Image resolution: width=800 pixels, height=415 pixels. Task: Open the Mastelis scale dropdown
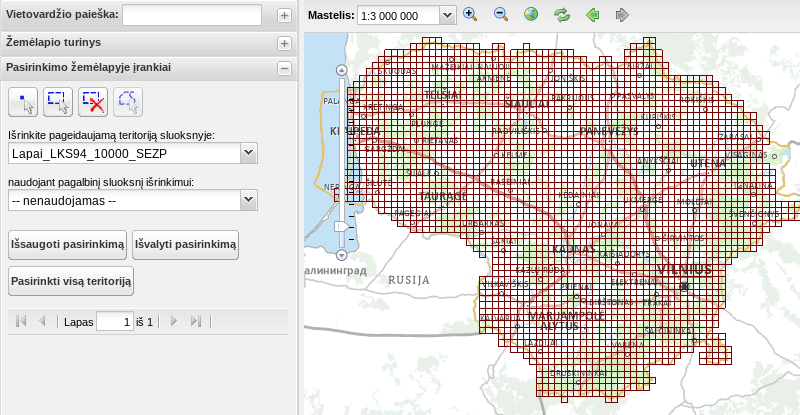(x=447, y=15)
